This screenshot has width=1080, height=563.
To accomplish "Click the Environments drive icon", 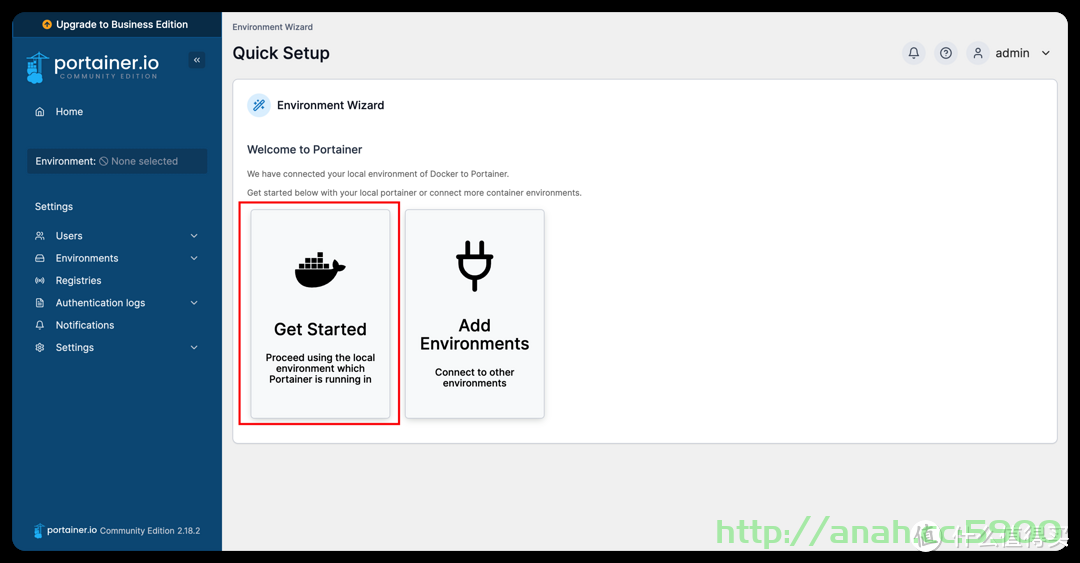I will (x=40, y=258).
